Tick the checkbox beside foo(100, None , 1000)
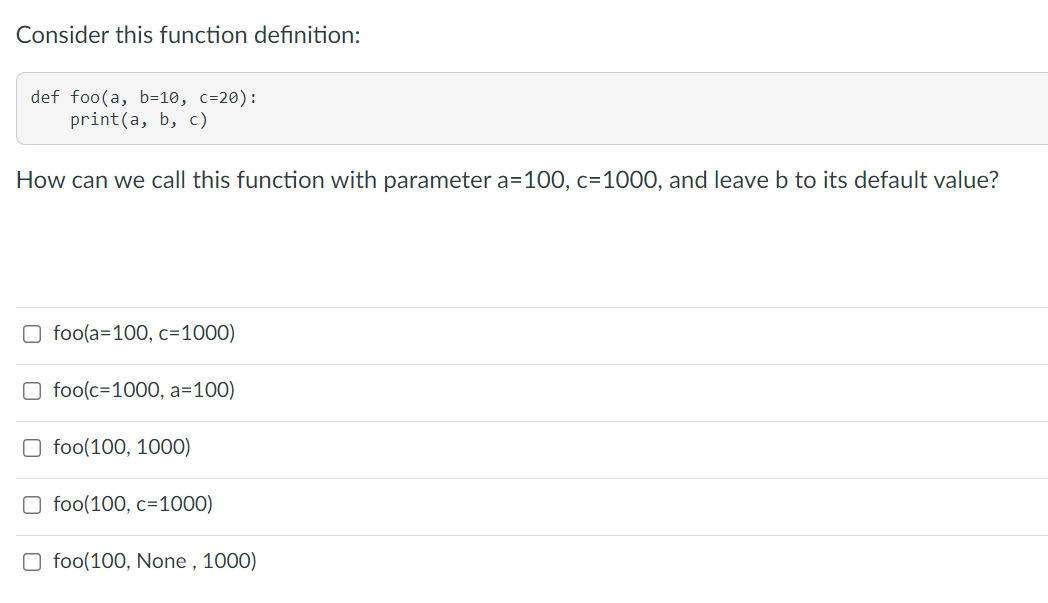The height and width of the screenshot is (603, 1048). tap(32, 562)
